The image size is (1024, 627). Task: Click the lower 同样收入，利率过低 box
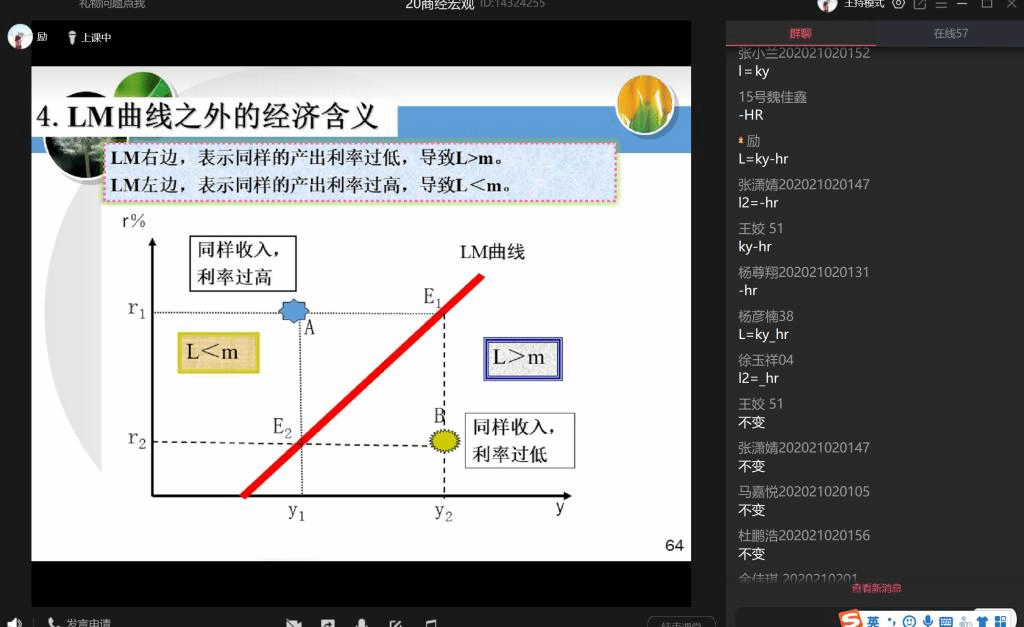[520, 441]
